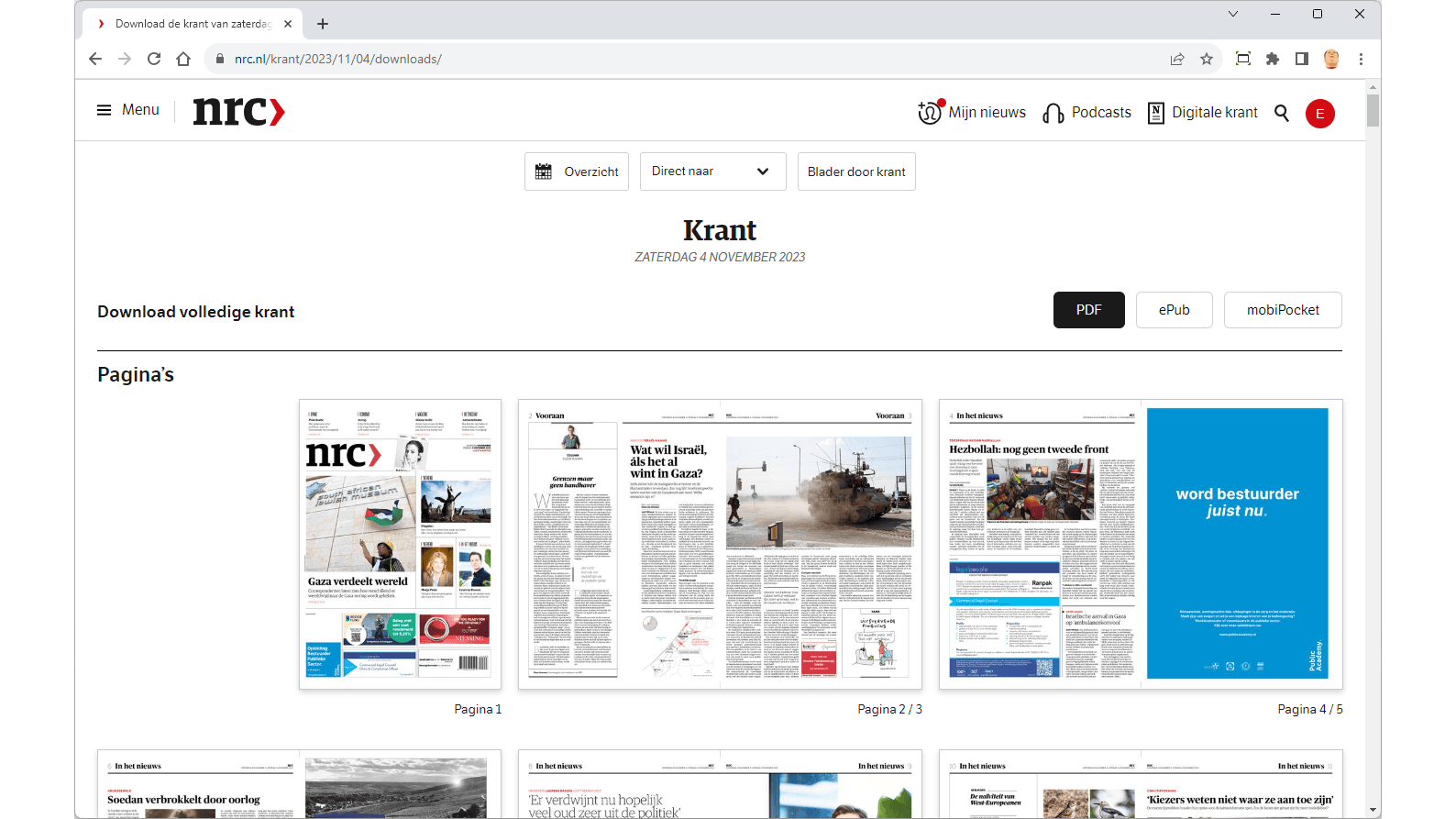1456x819 pixels.
Task: Open the Extensions puzzle menu
Action: point(1273,59)
